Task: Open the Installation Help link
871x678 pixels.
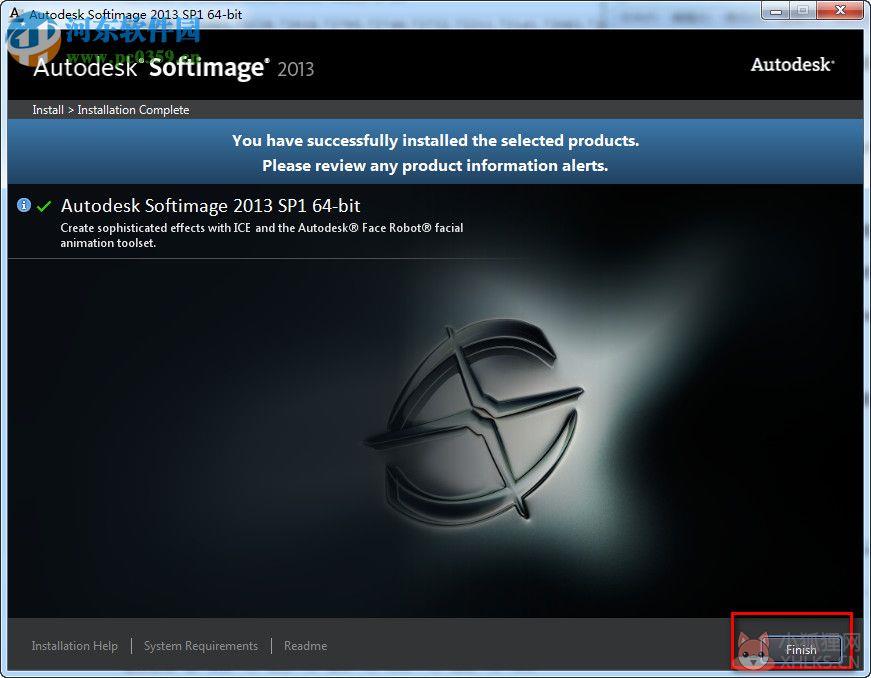Action: (74, 646)
